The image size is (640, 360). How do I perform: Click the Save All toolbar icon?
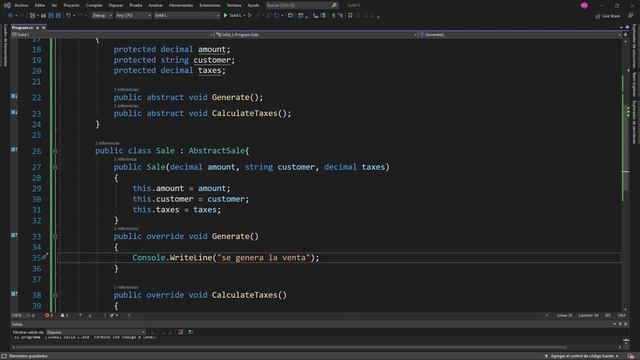pyautogui.click(x=58, y=16)
